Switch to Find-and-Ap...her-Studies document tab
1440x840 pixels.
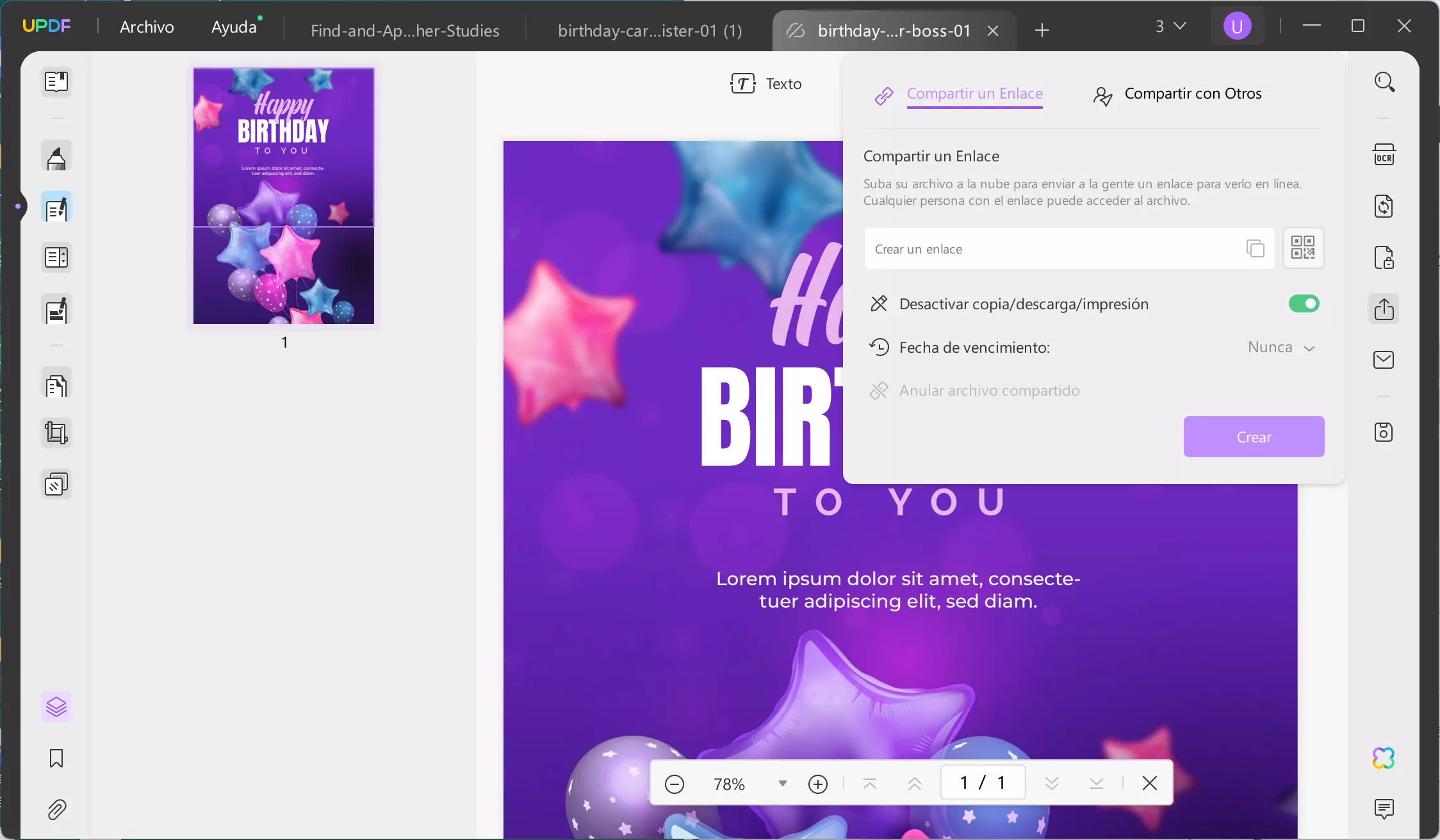405,30
